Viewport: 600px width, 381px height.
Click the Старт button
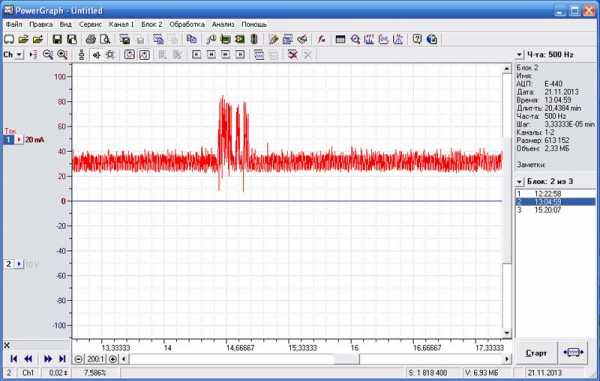pos(536,353)
